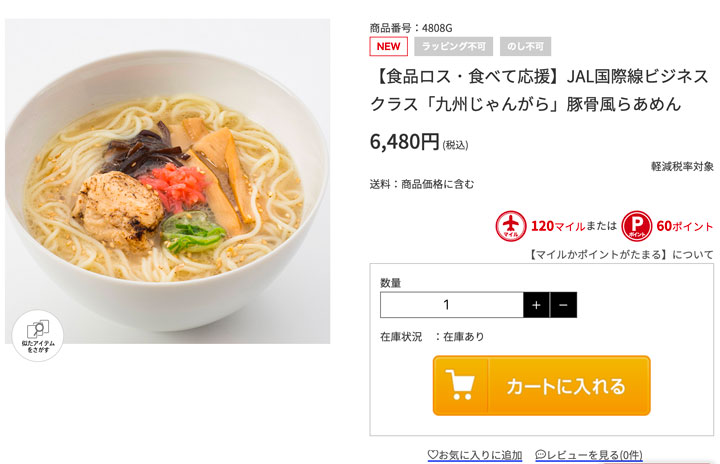Add item with カートに入れる button

(541, 385)
